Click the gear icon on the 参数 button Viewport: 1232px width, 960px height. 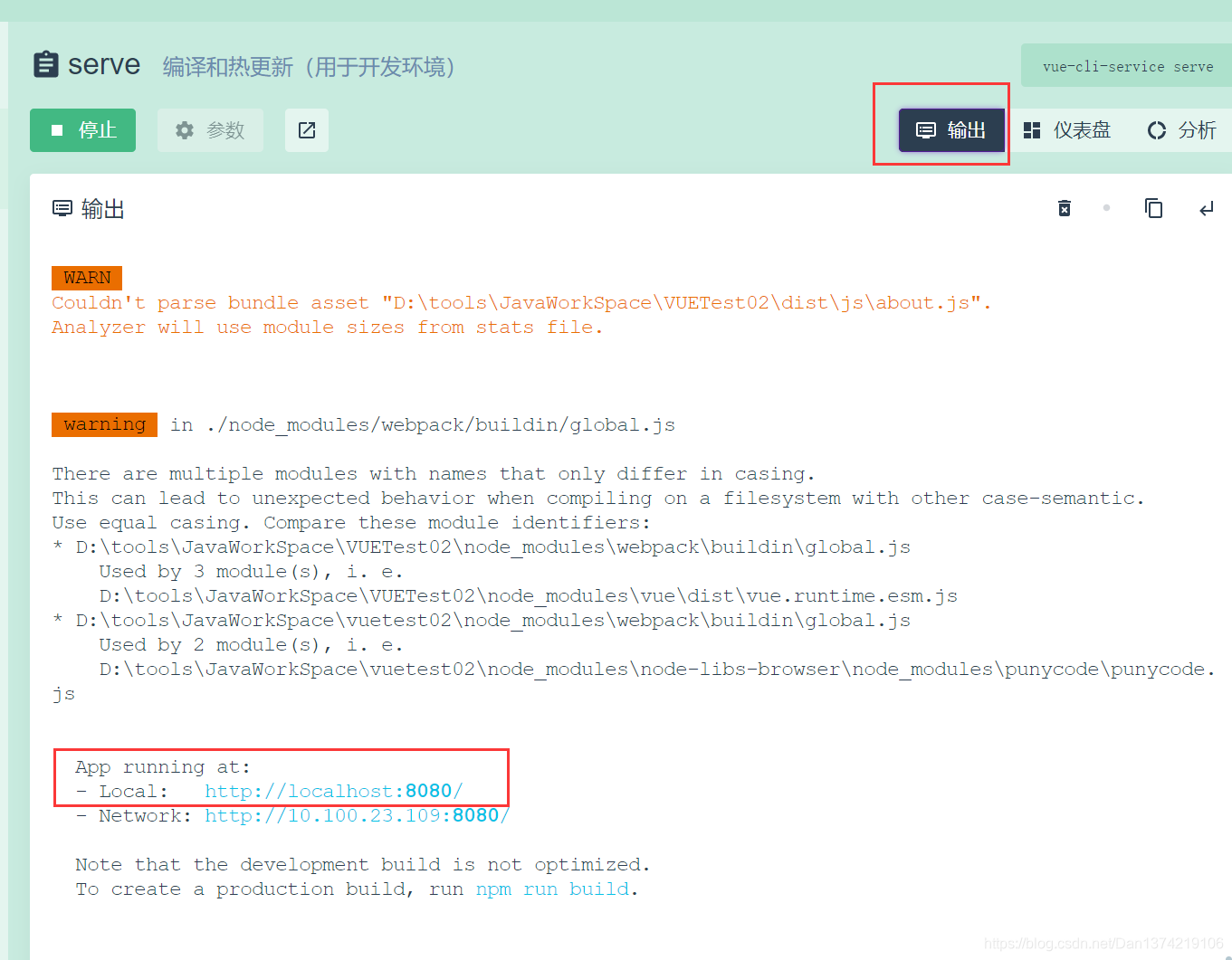click(x=185, y=129)
